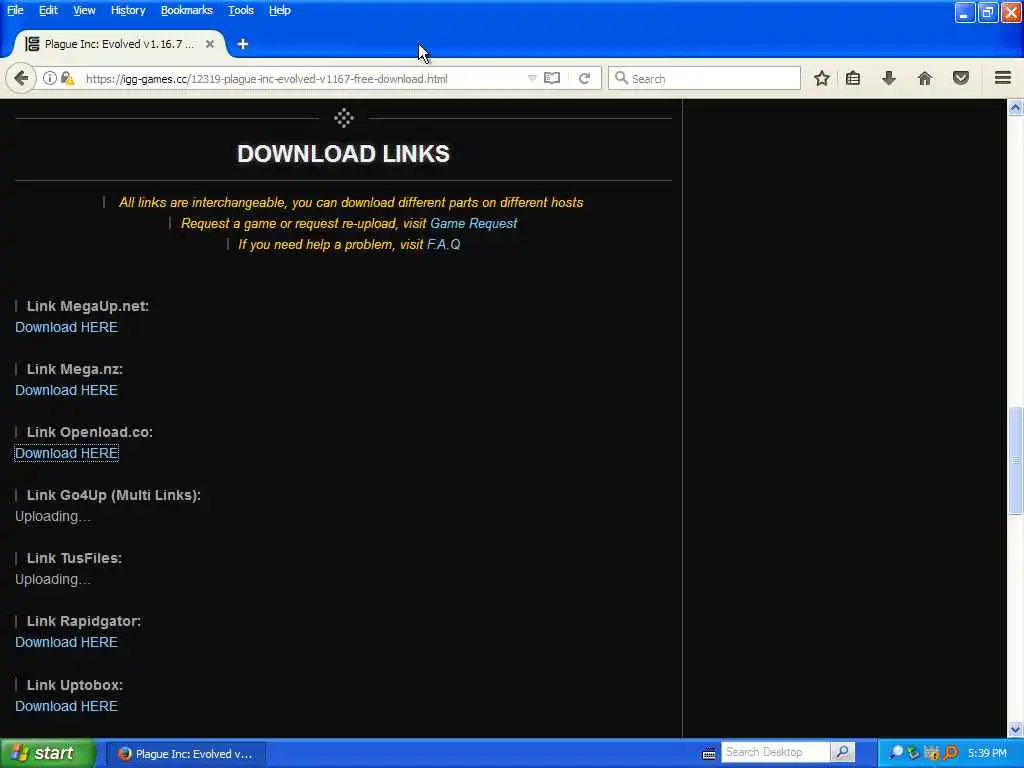
Task: Open the History menu
Action: coord(128,10)
